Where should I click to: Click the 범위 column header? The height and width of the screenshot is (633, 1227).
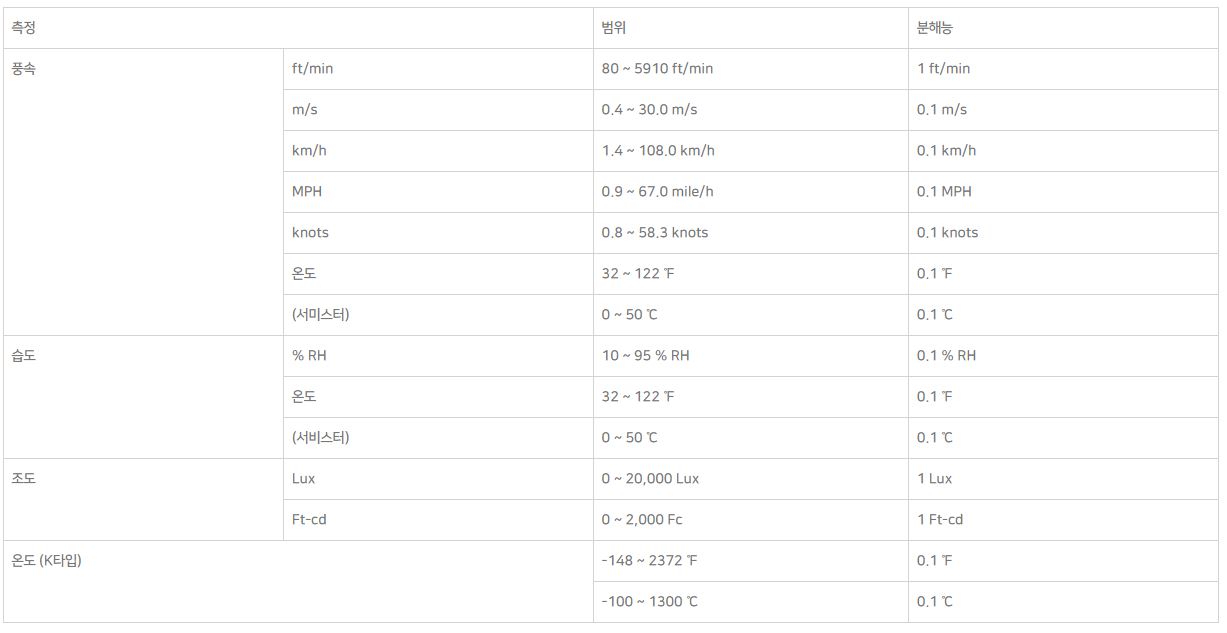[x=614, y=28]
